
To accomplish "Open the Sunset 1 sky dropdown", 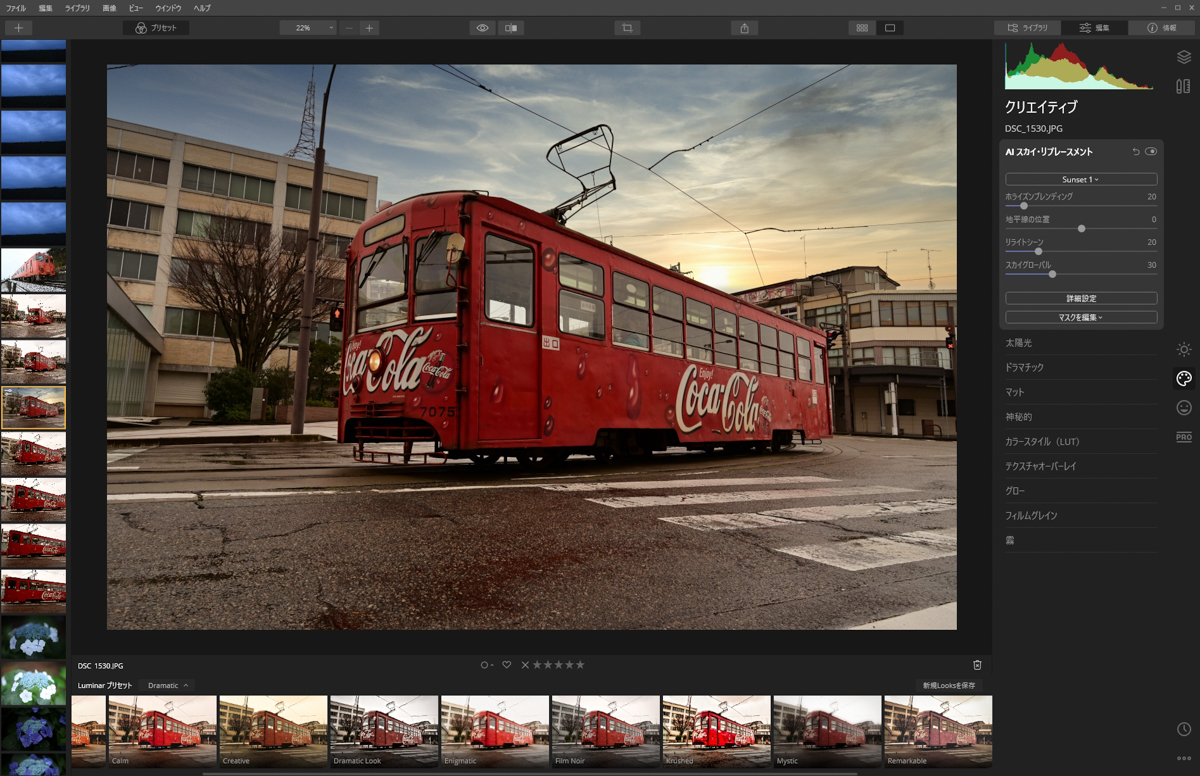I will pos(1081,179).
